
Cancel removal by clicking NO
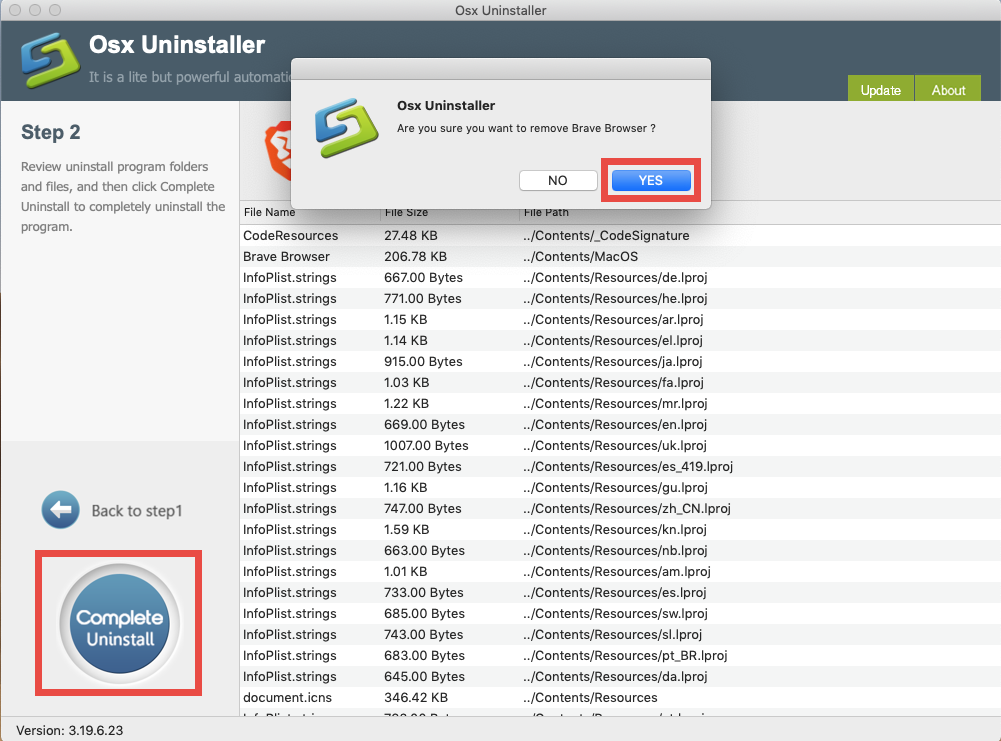[558, 180]
